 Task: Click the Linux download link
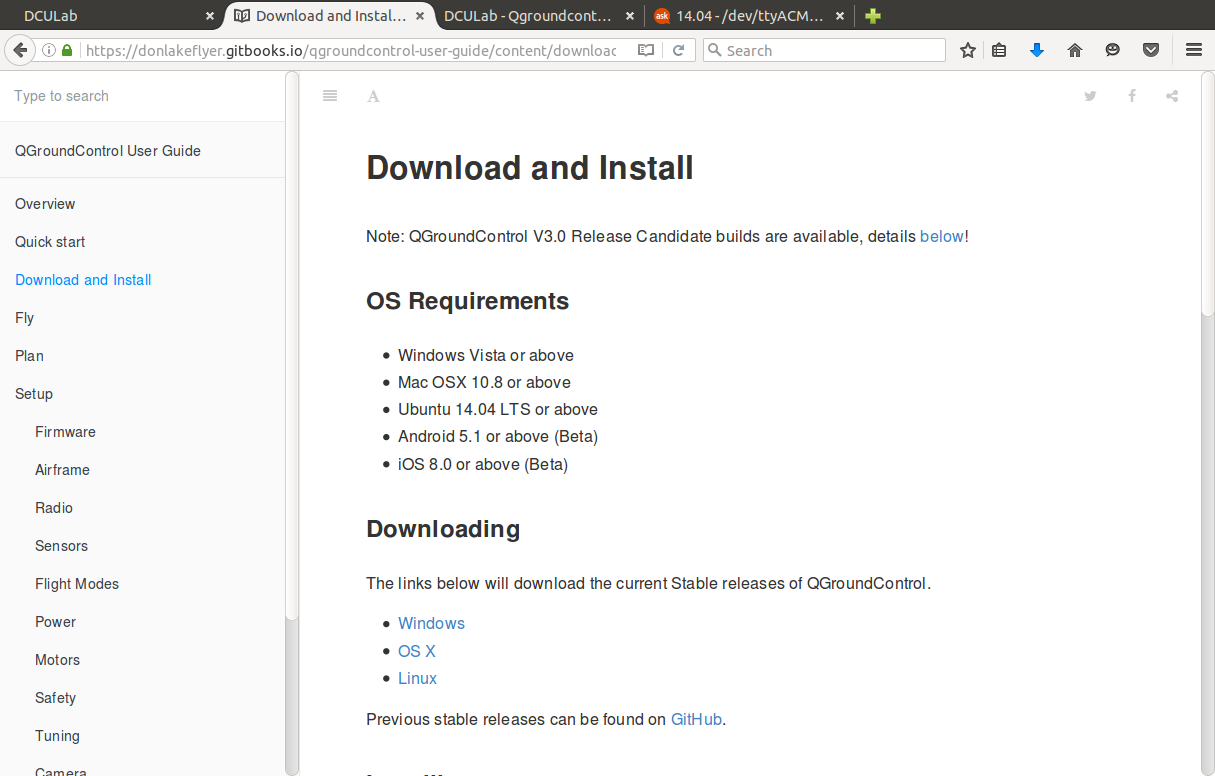click(417, 678)
